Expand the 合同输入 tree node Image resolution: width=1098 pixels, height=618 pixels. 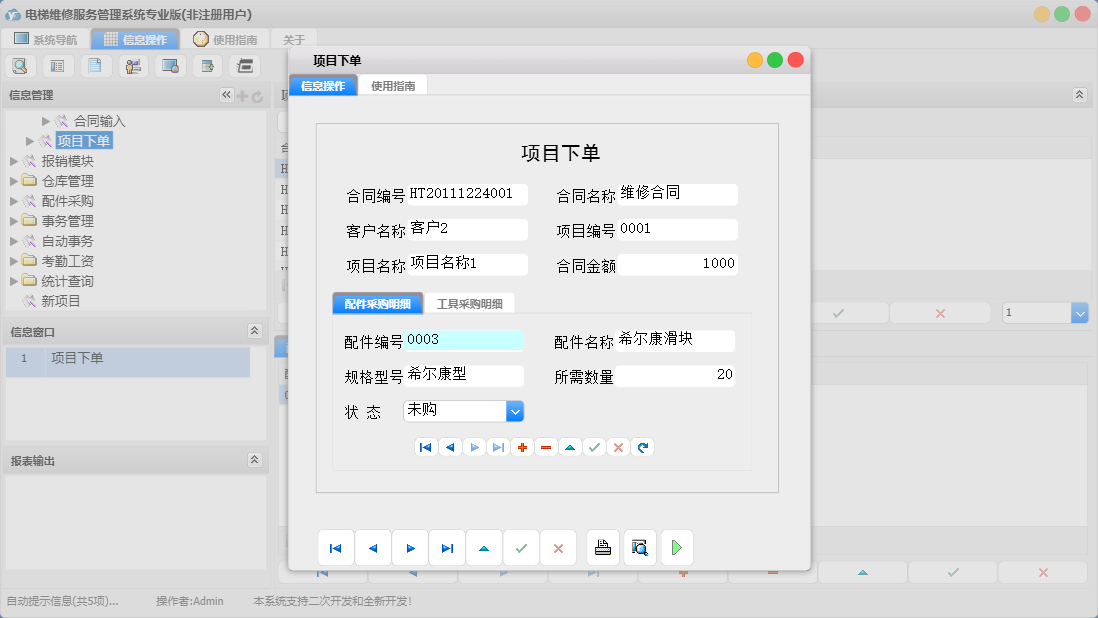(45, 120)
